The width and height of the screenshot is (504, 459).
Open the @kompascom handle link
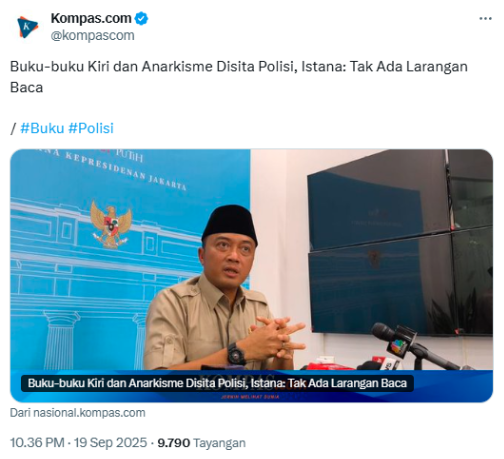pos(92,35)
